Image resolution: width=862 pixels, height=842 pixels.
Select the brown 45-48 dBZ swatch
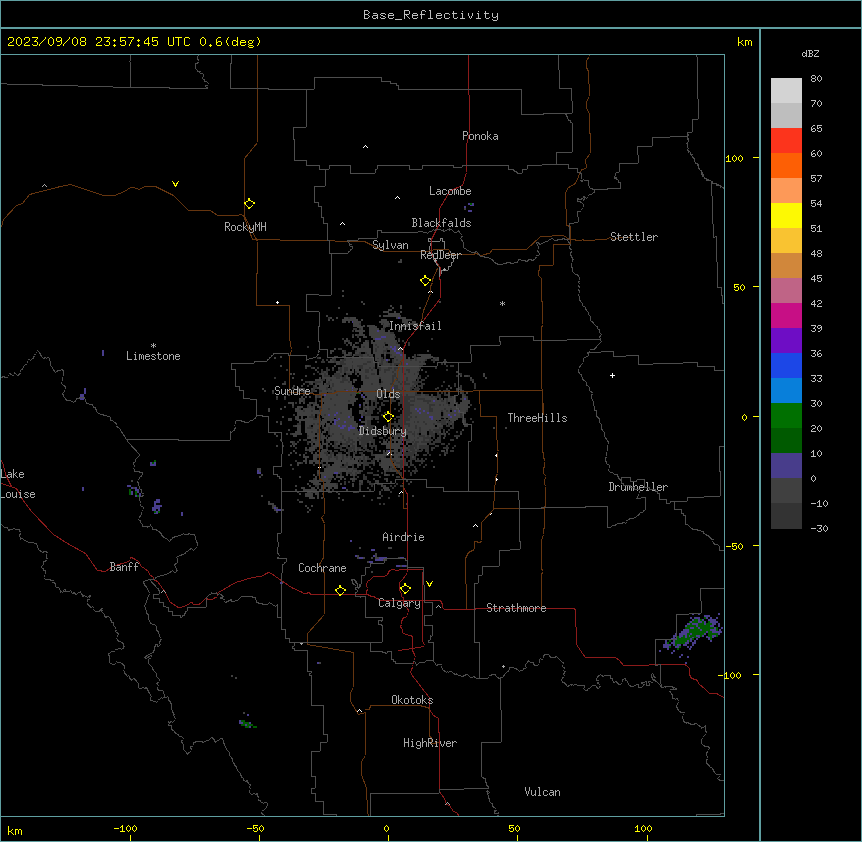point(786,265)
